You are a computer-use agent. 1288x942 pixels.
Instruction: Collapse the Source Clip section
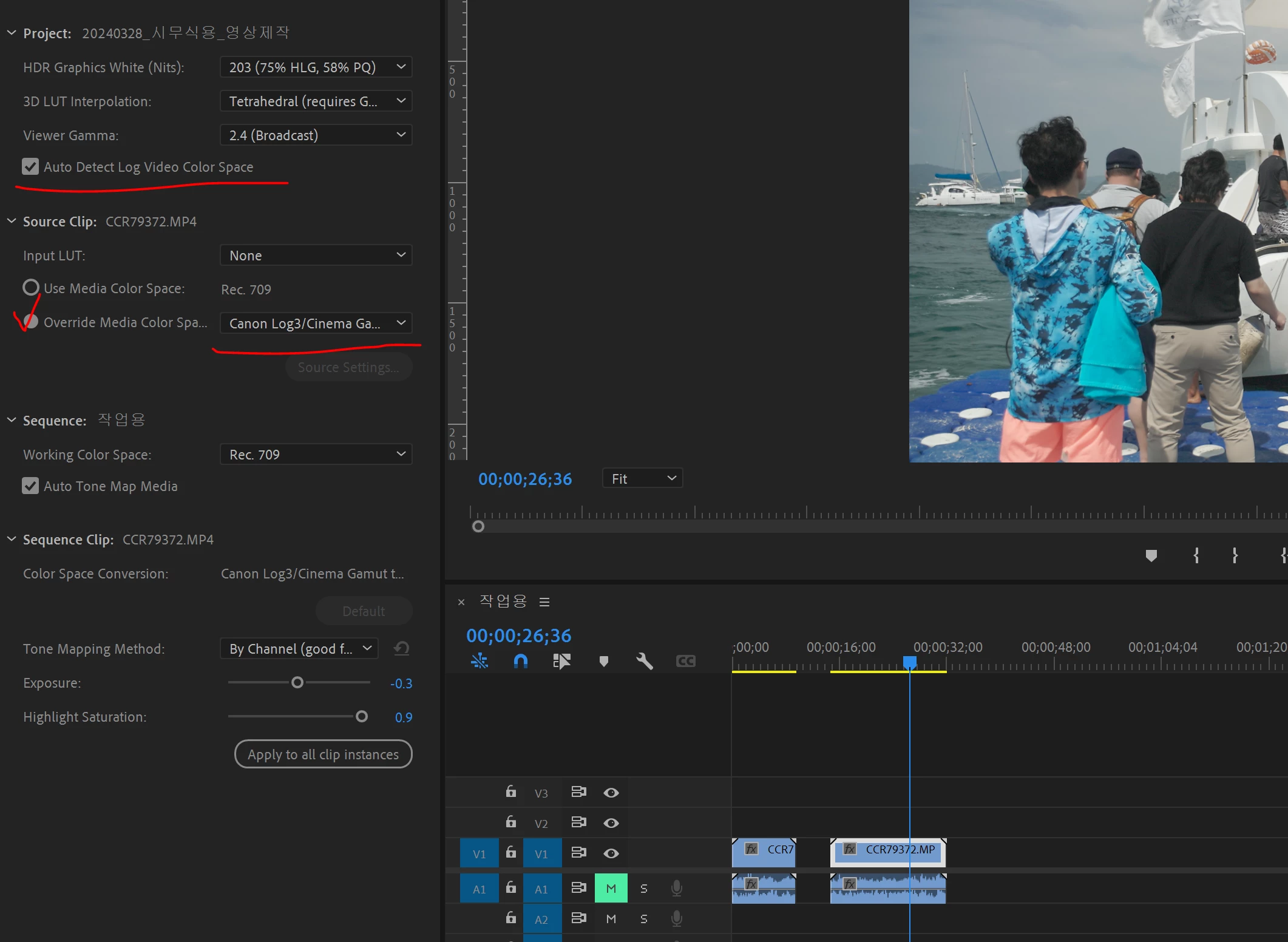[x=12, y=222]
